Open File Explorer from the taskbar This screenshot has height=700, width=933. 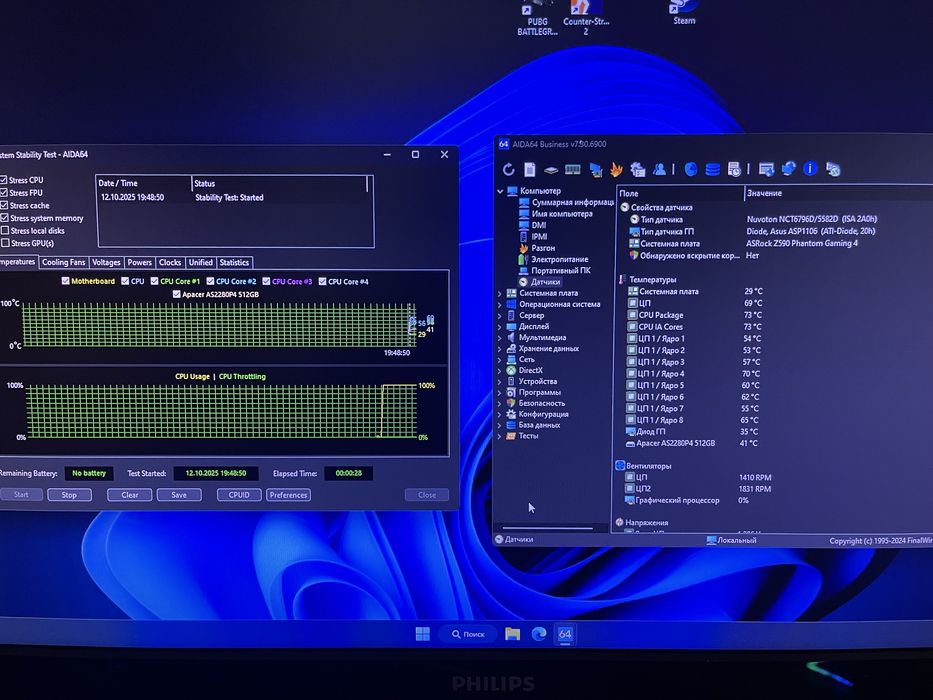pyautogui.click(x=512, y=634)
